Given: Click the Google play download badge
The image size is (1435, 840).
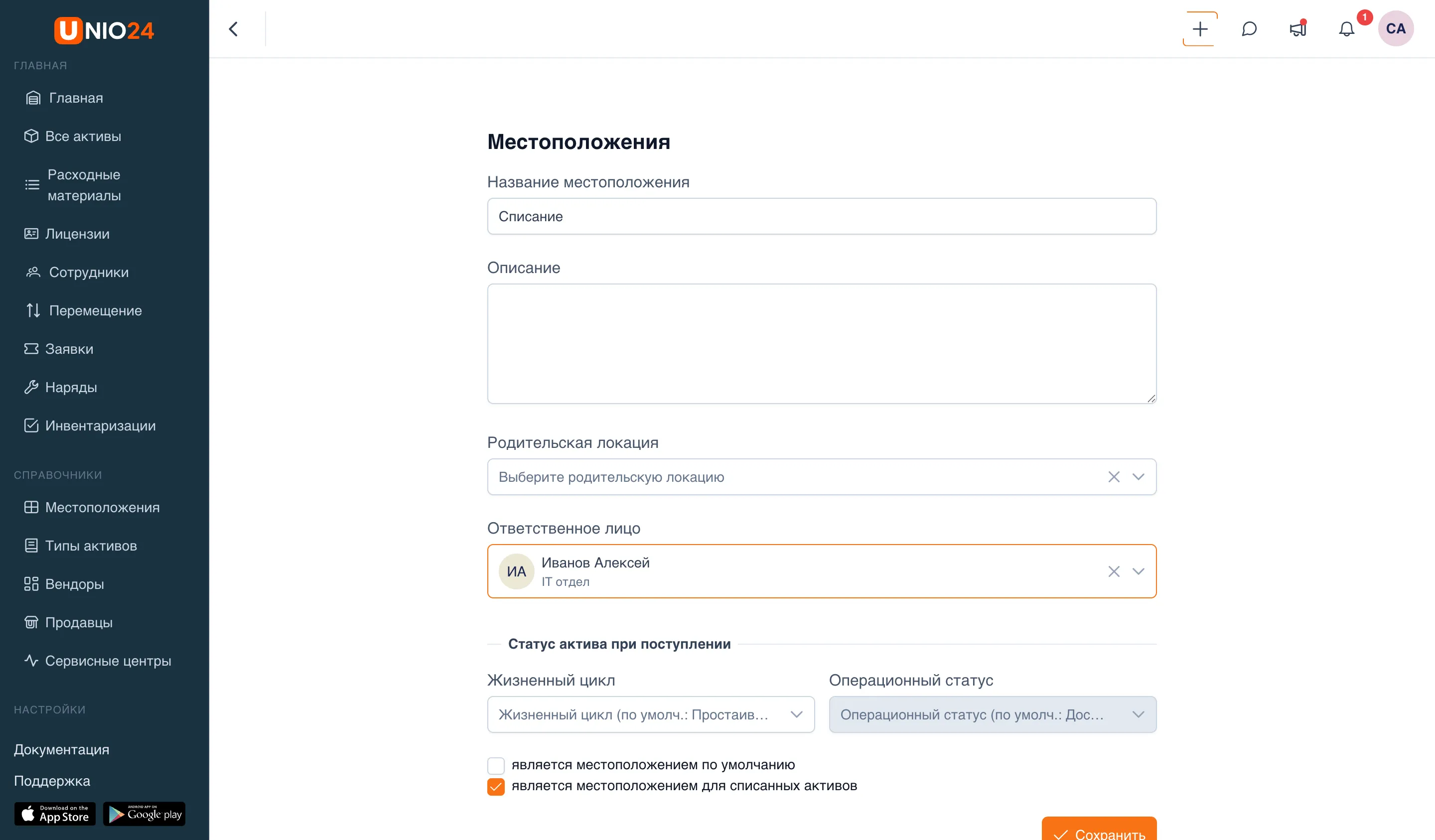Looking at the screenshot, I should 144,814.
